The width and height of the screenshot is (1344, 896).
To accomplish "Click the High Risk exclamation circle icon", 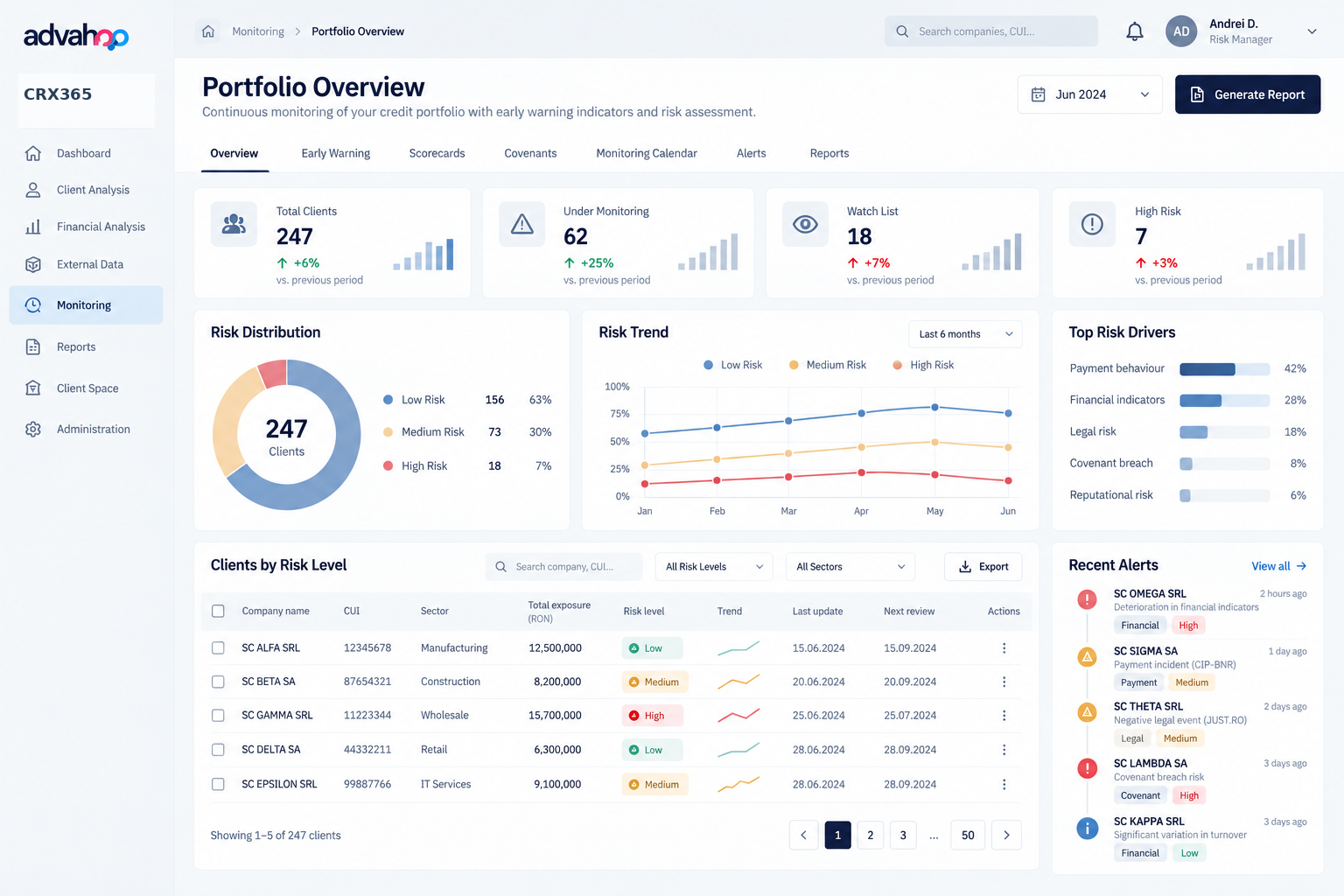I will pos(1092,225).
